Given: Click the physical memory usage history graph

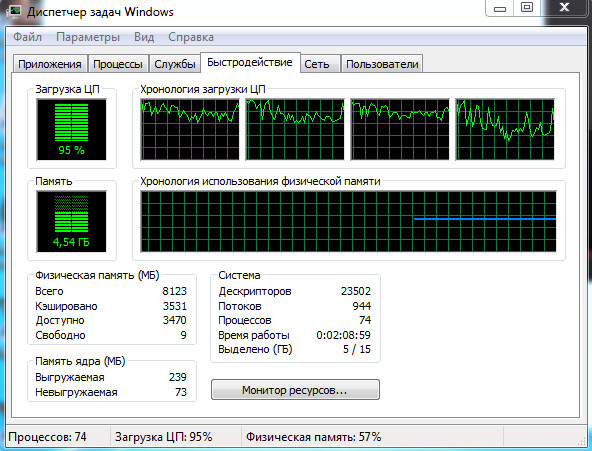Looking at the screenshot, I should tap(348, 222).
